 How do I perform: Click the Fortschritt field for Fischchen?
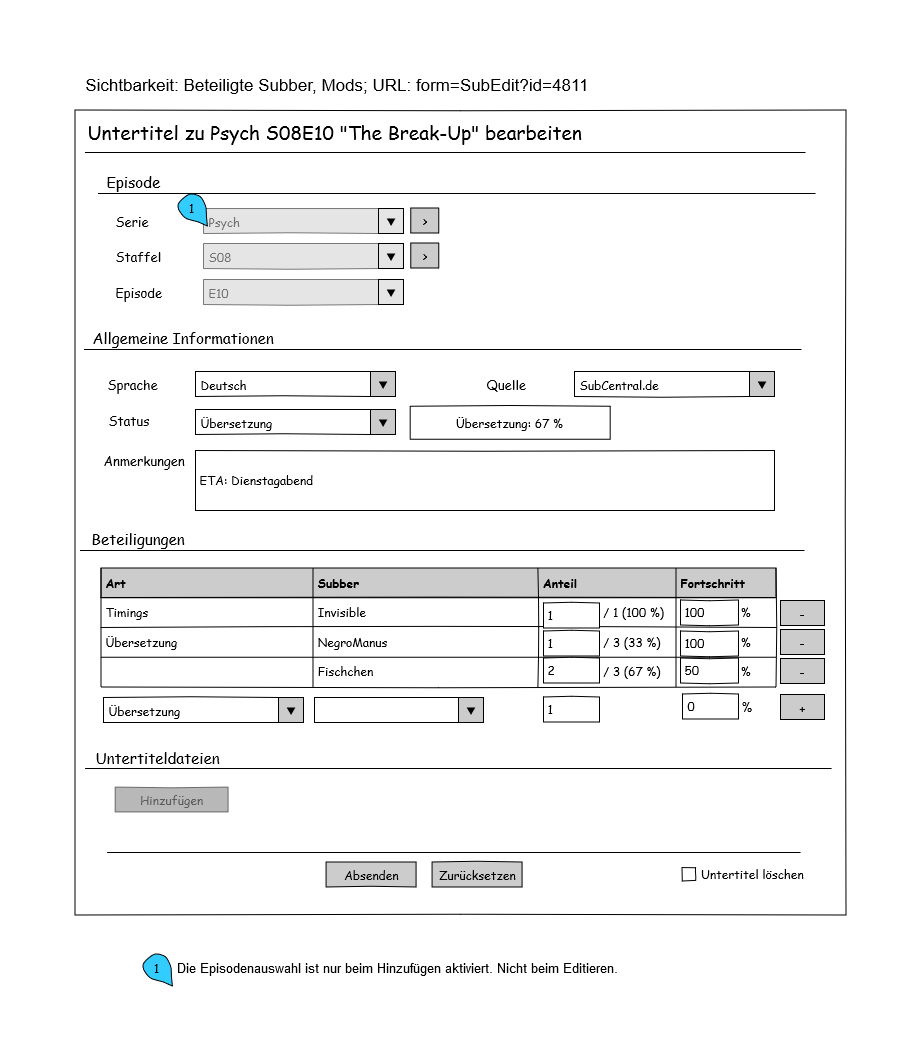709,671
